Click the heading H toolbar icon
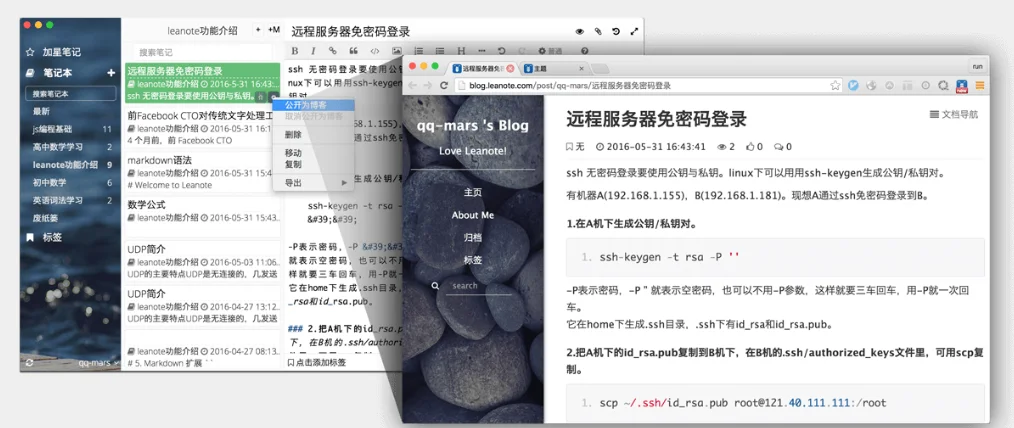The width and height of the screenshot is (1014, 428). coord(461,50)
